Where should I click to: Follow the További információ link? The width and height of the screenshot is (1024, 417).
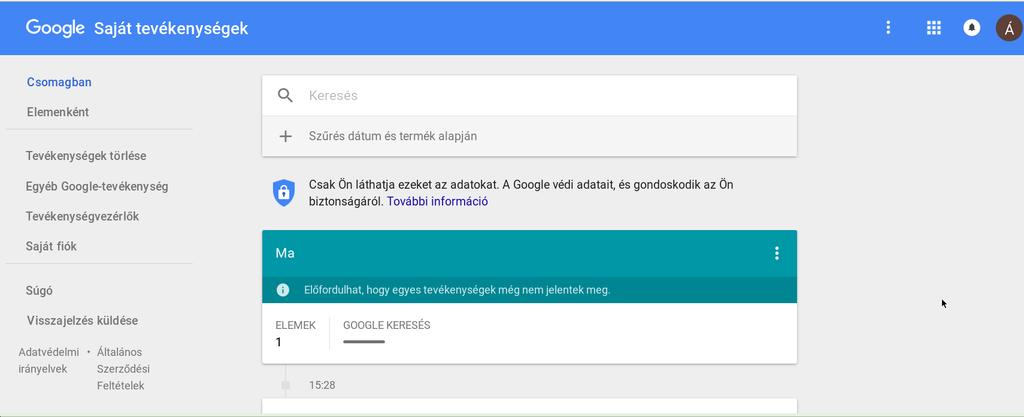(x=438, y=202)
